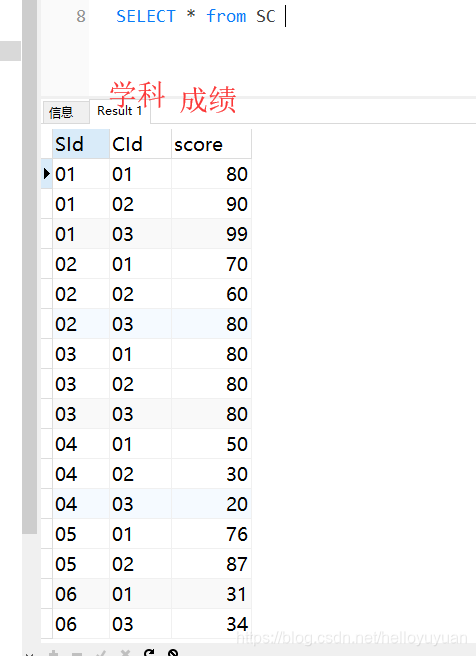Select the score cell with value 87

211,564
